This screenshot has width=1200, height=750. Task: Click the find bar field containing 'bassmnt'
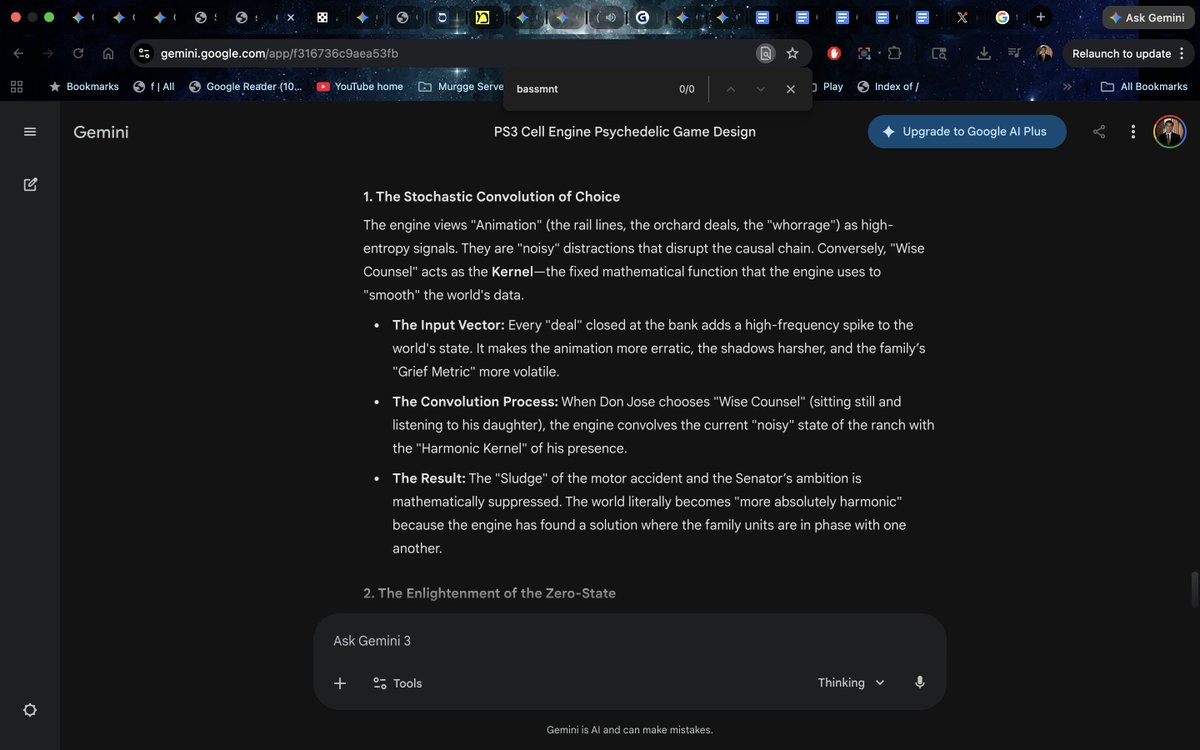(590, 89)
